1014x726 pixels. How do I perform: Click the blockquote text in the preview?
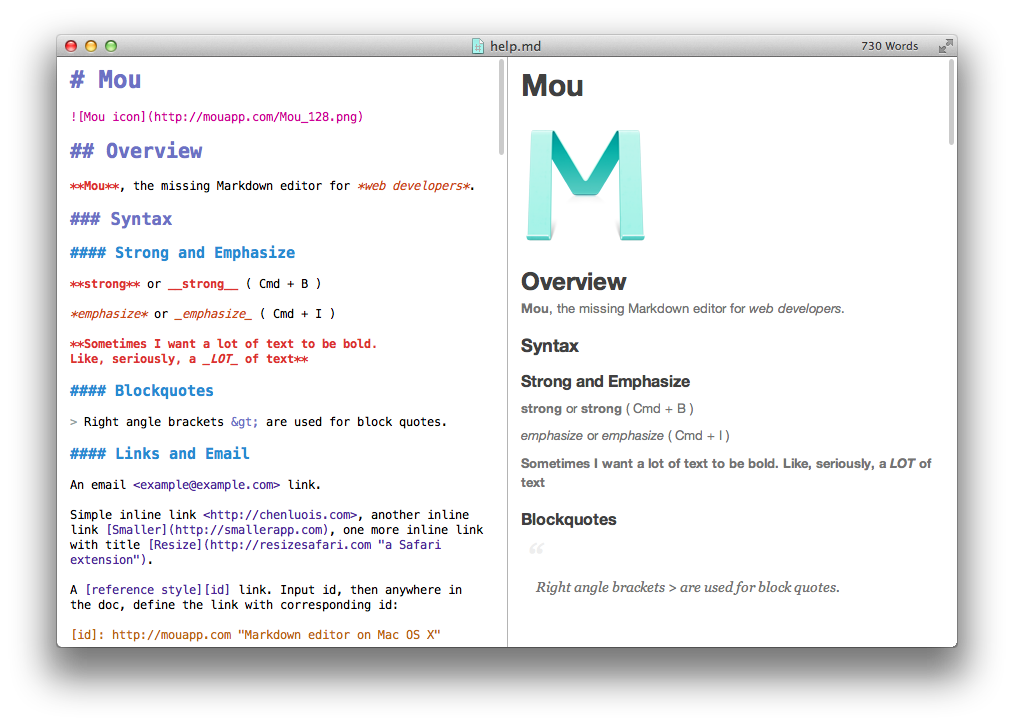tap(690, 587)
